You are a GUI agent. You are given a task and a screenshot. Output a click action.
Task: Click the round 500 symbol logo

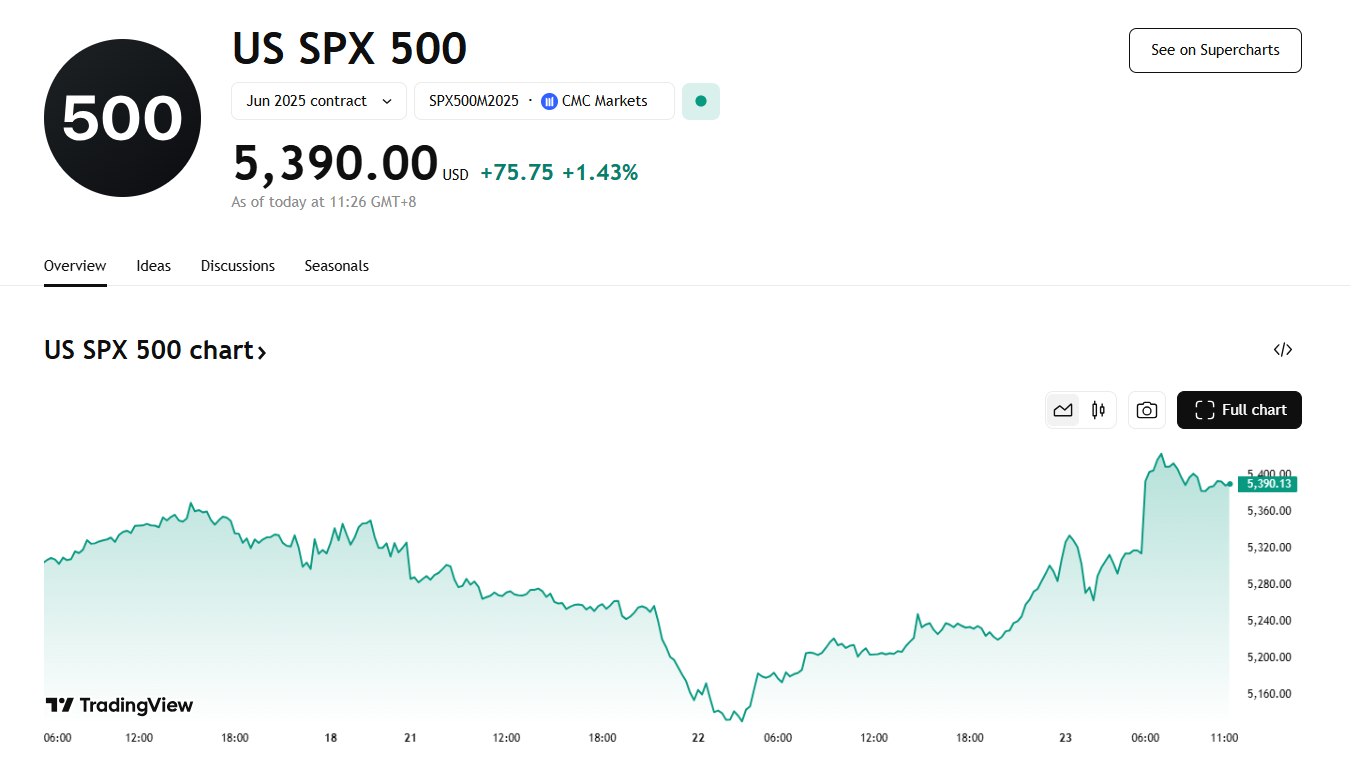click(122, 118)
